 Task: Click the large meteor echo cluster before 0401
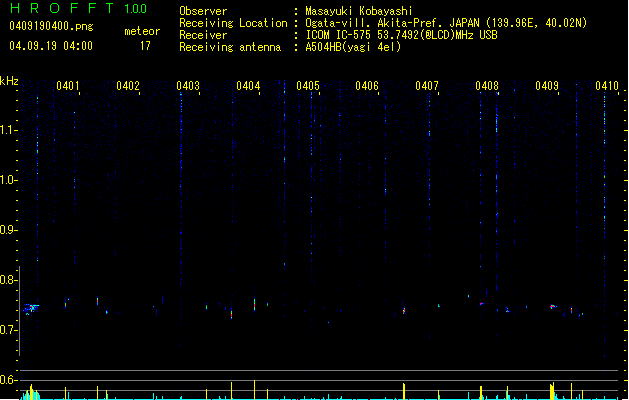[31, 309]
